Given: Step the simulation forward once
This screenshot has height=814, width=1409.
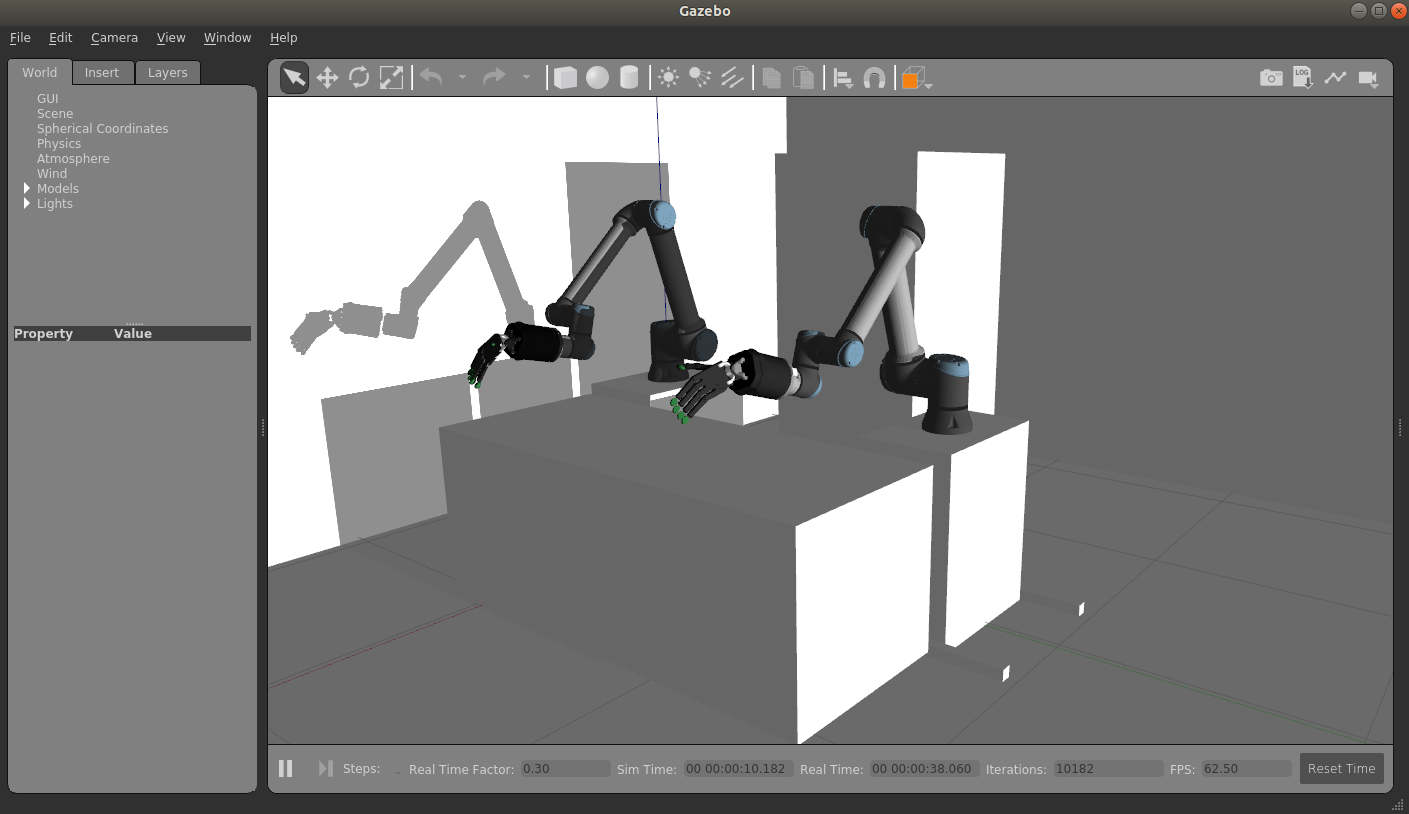Looking at the screenshot, I should [x=325, y=768].
